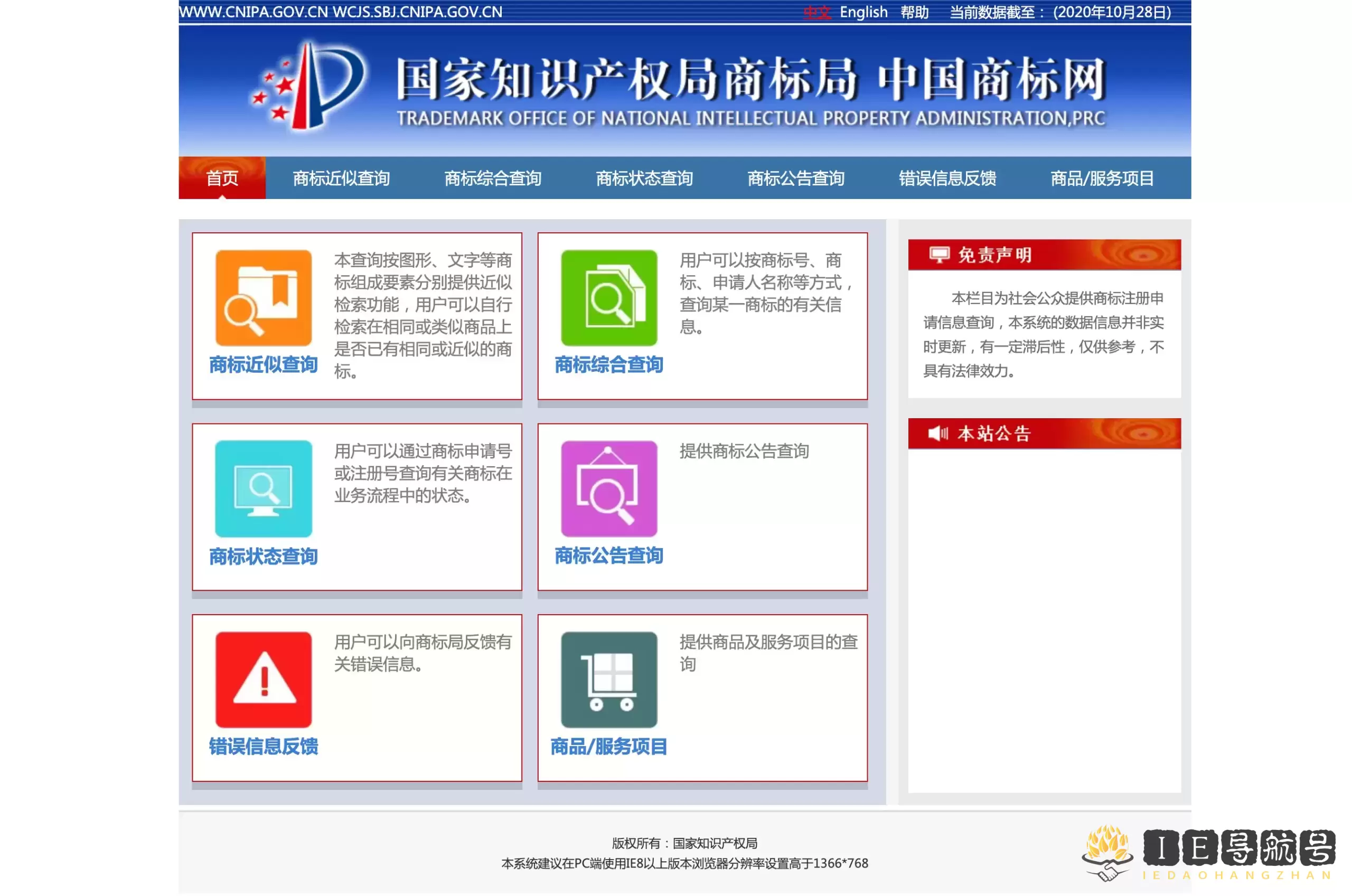The width and height of the screenshot is (1352, 896).
Task: Select the 商标公告查询 menu item
Action: click(796, 178)
